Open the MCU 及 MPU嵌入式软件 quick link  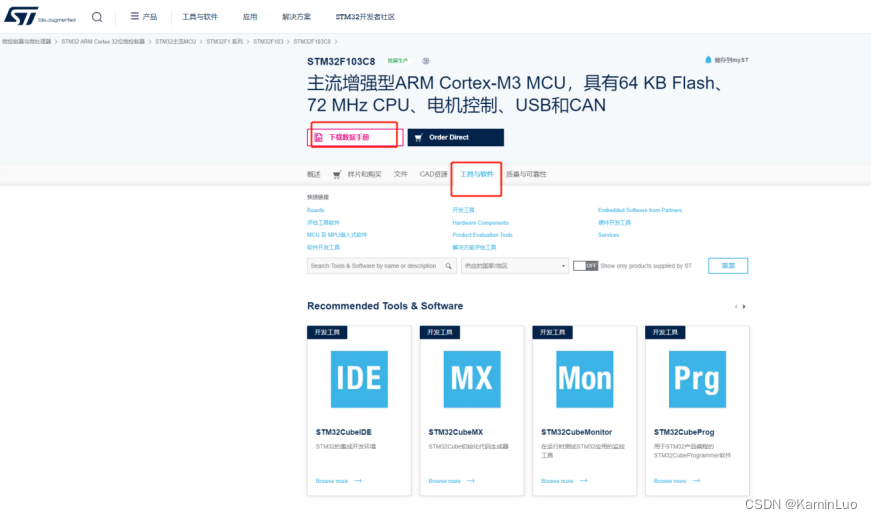337,235
